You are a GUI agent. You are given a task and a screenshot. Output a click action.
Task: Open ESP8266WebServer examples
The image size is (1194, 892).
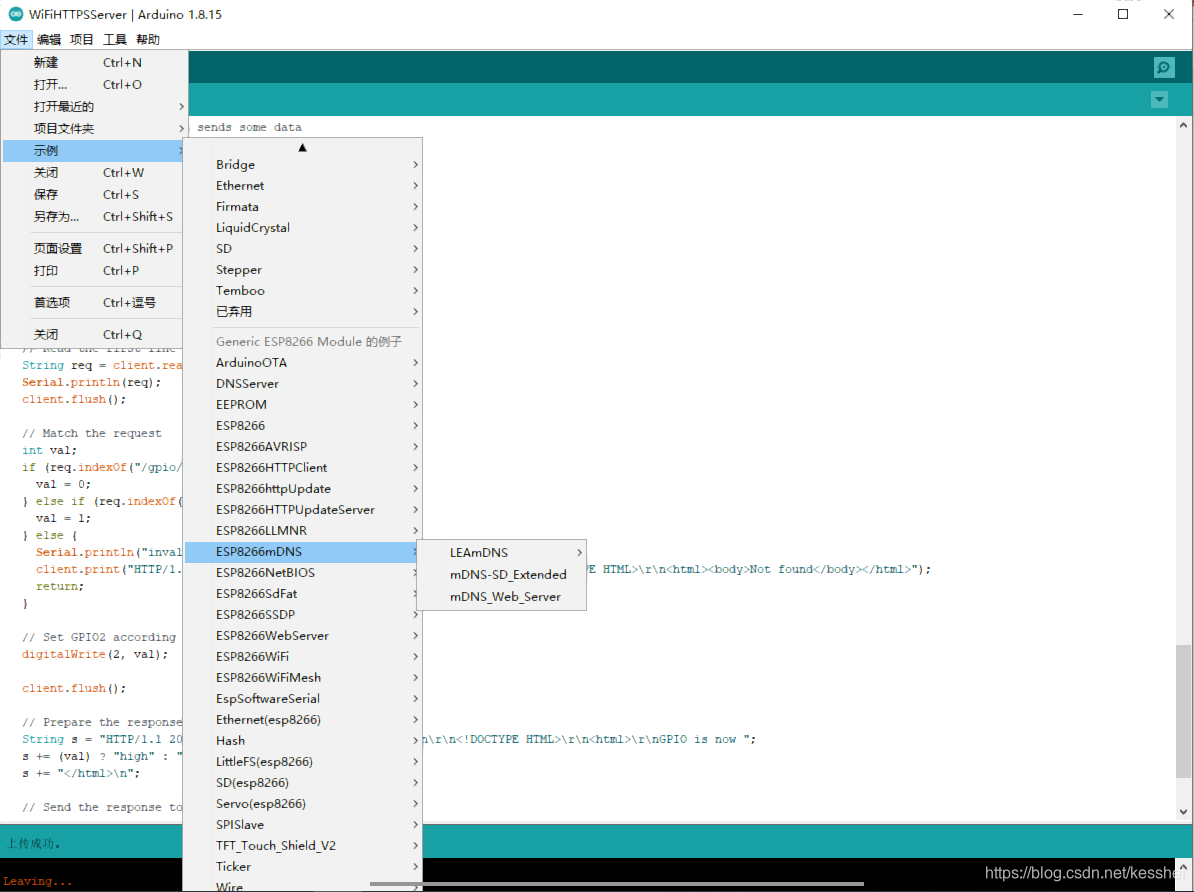click(x=303, y=636)
